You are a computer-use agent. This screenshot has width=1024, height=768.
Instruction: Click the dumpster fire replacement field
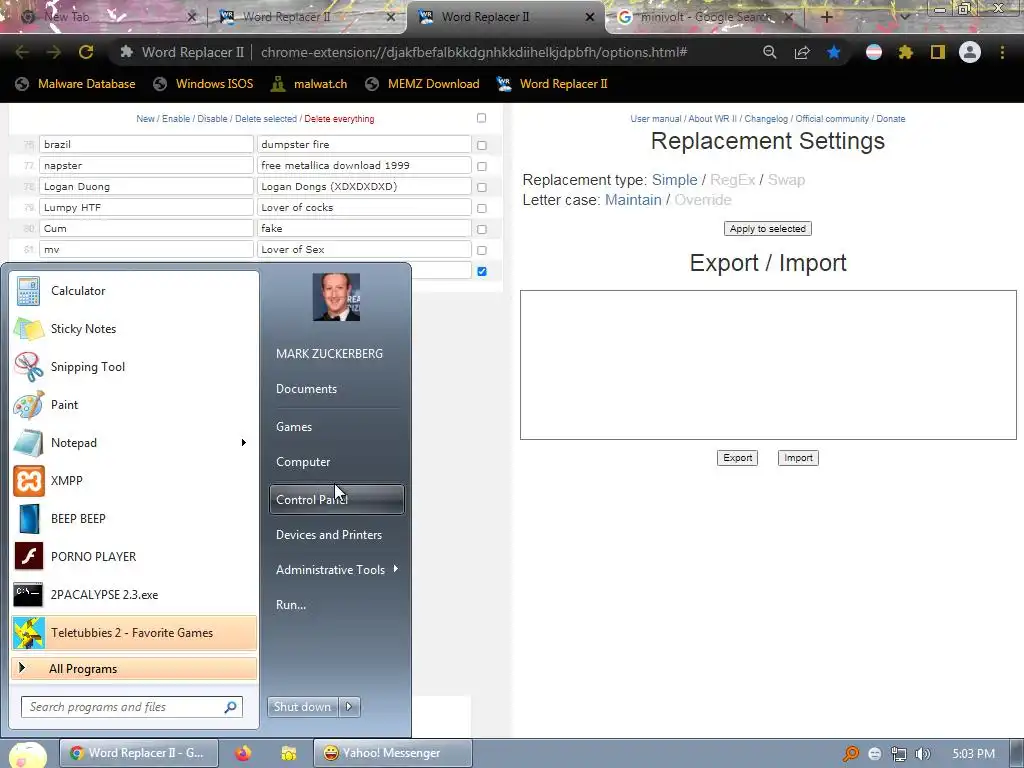tap(364, 144)
